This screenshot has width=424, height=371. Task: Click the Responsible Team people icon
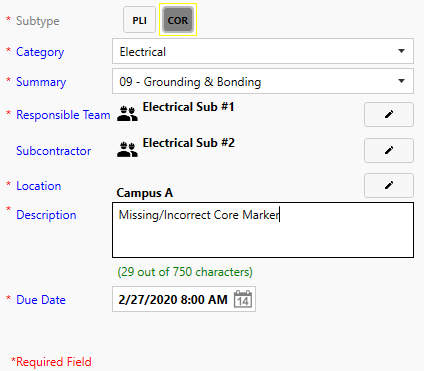127,113
